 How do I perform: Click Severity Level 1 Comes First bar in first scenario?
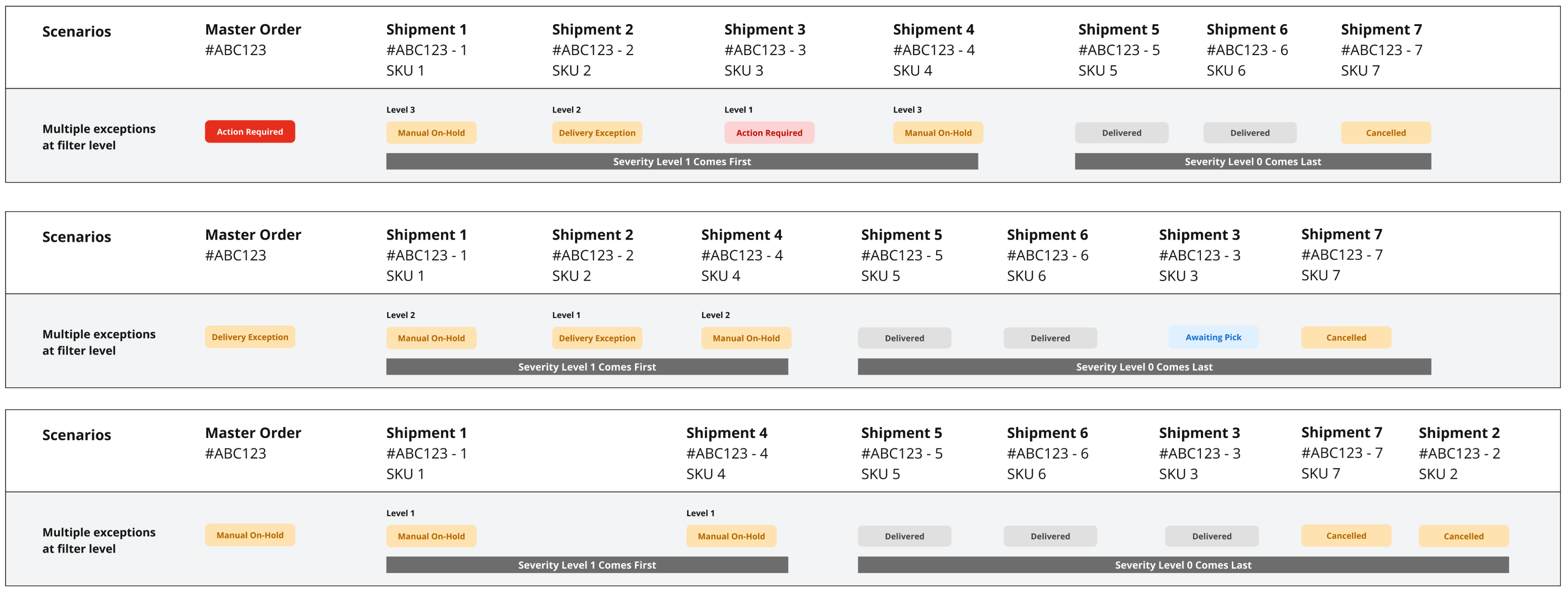coord(682,161)
